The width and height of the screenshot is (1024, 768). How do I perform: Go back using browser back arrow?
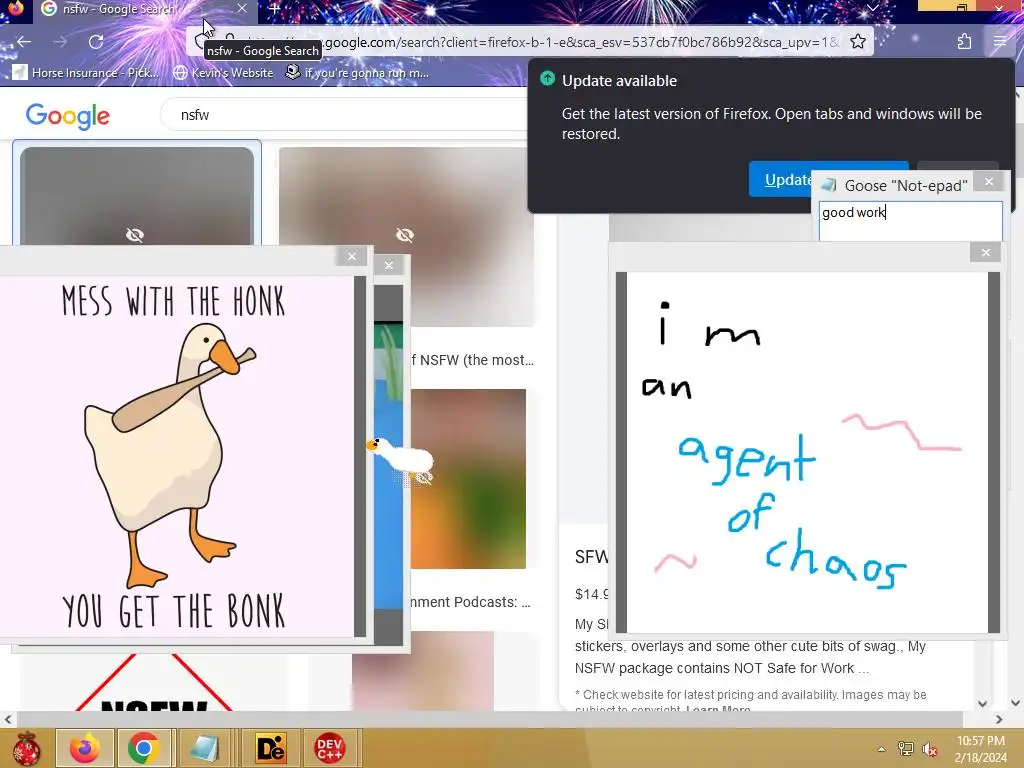(24, 42)
